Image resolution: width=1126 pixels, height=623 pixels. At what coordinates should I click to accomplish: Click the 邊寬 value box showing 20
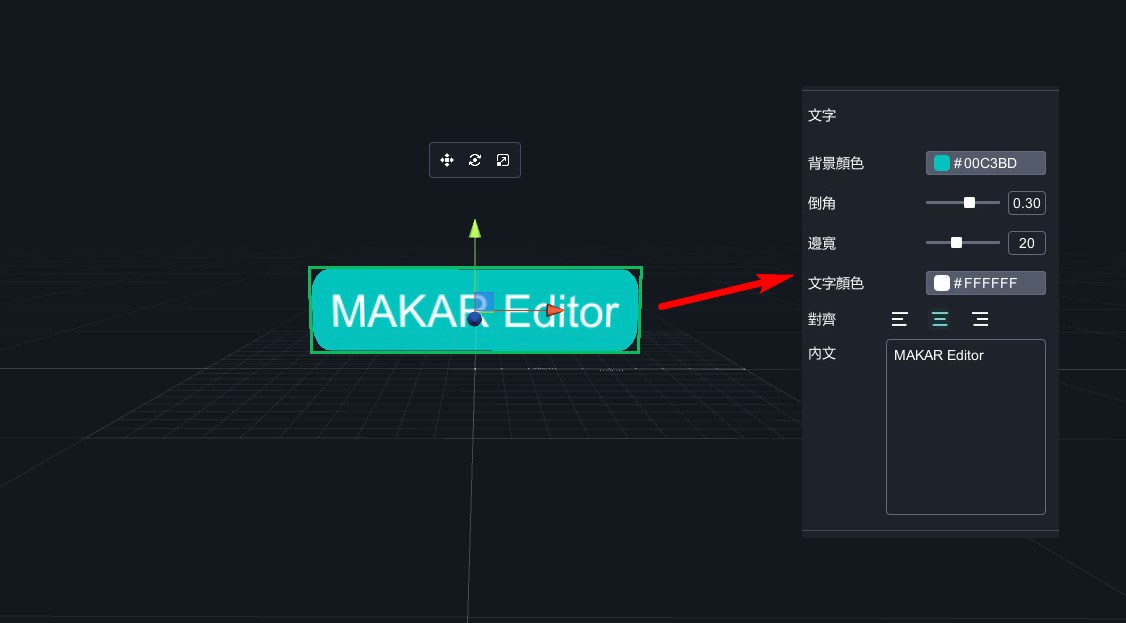[1026, 243]
